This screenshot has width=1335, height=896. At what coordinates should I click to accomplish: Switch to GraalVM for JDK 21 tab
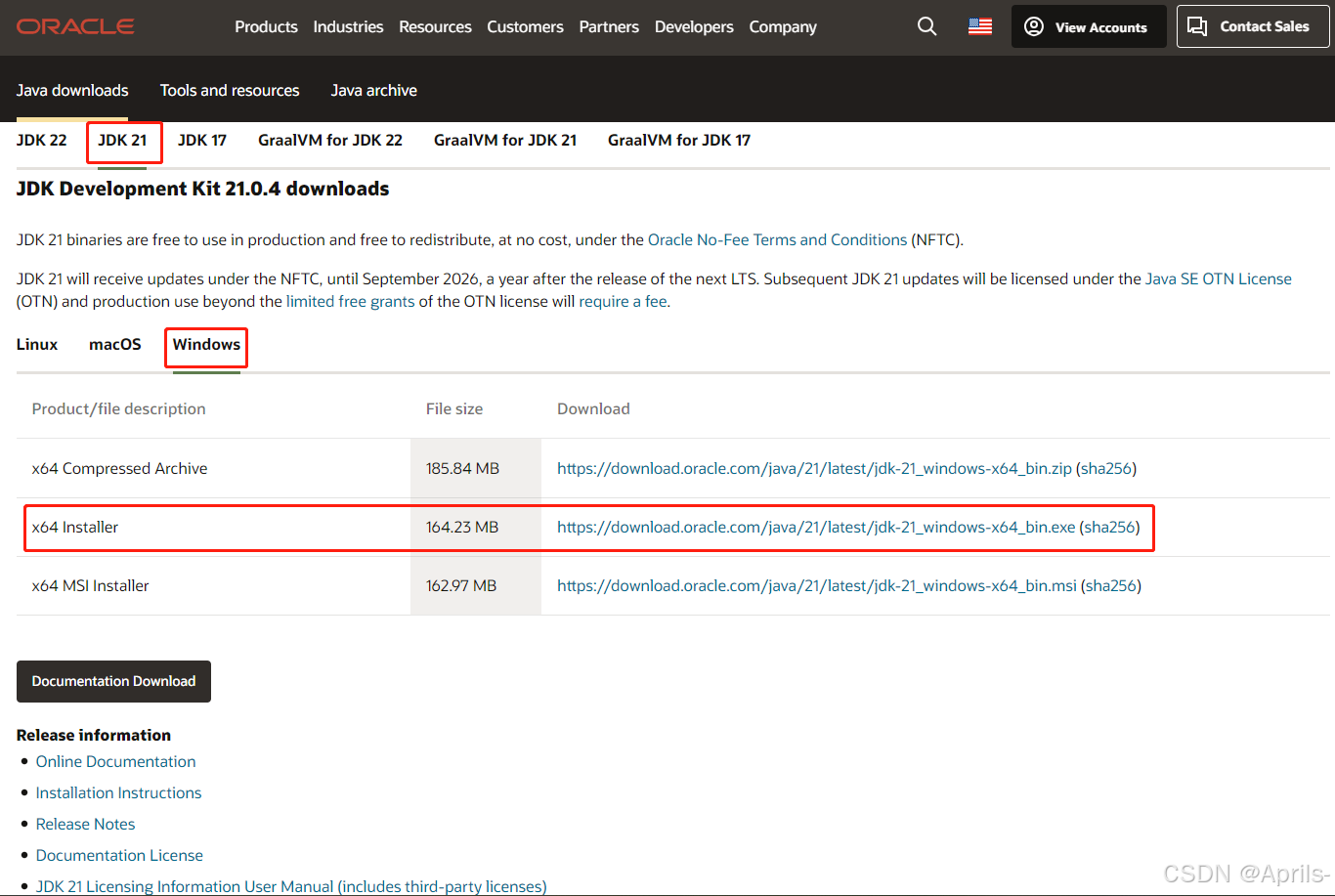[x=505, y=140]
